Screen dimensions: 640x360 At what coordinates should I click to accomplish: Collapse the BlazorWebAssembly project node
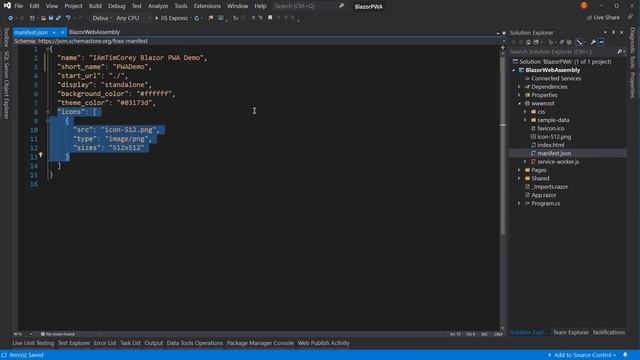pos(514,70)
